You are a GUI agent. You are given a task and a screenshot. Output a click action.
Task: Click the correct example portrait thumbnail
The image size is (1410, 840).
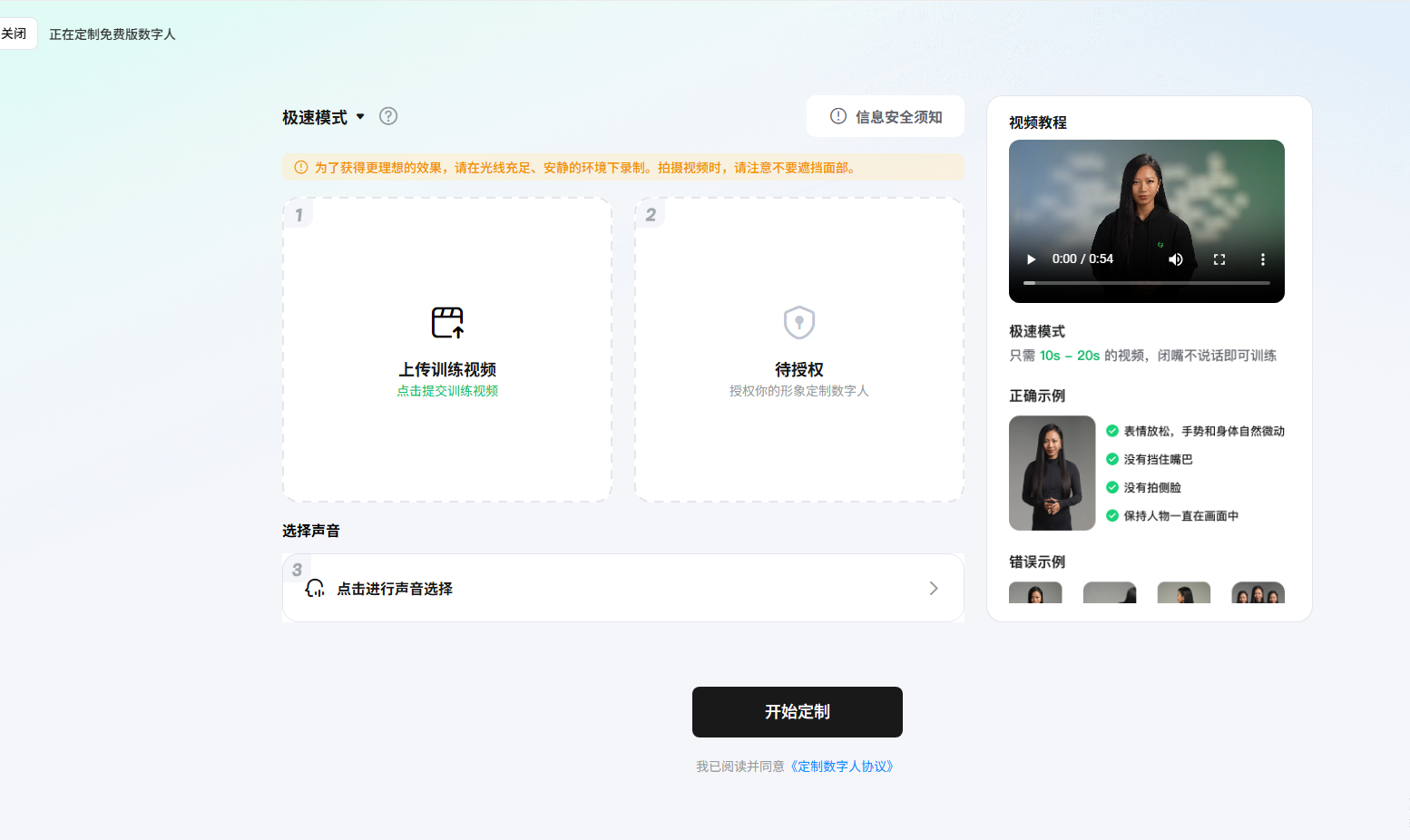coord(1052,473)
